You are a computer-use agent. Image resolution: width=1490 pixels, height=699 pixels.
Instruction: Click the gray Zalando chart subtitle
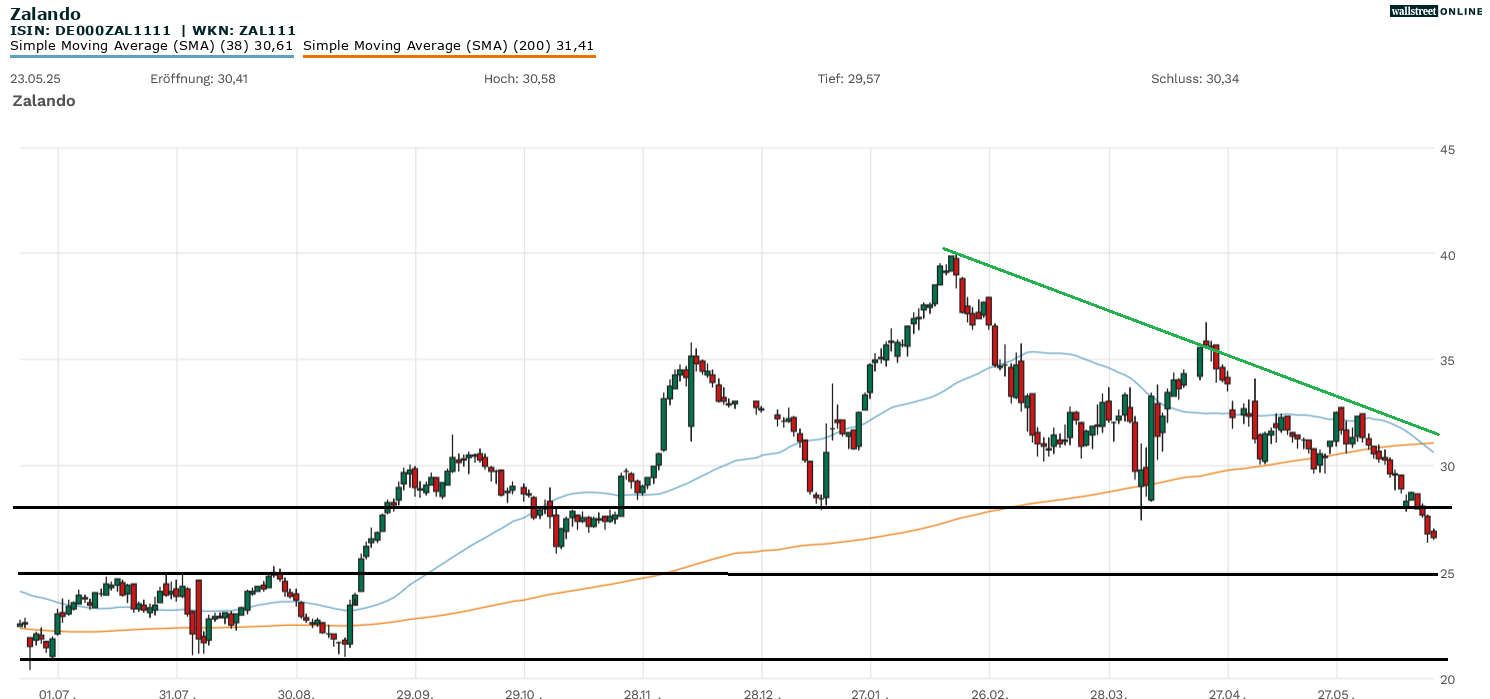click(43, 101)
